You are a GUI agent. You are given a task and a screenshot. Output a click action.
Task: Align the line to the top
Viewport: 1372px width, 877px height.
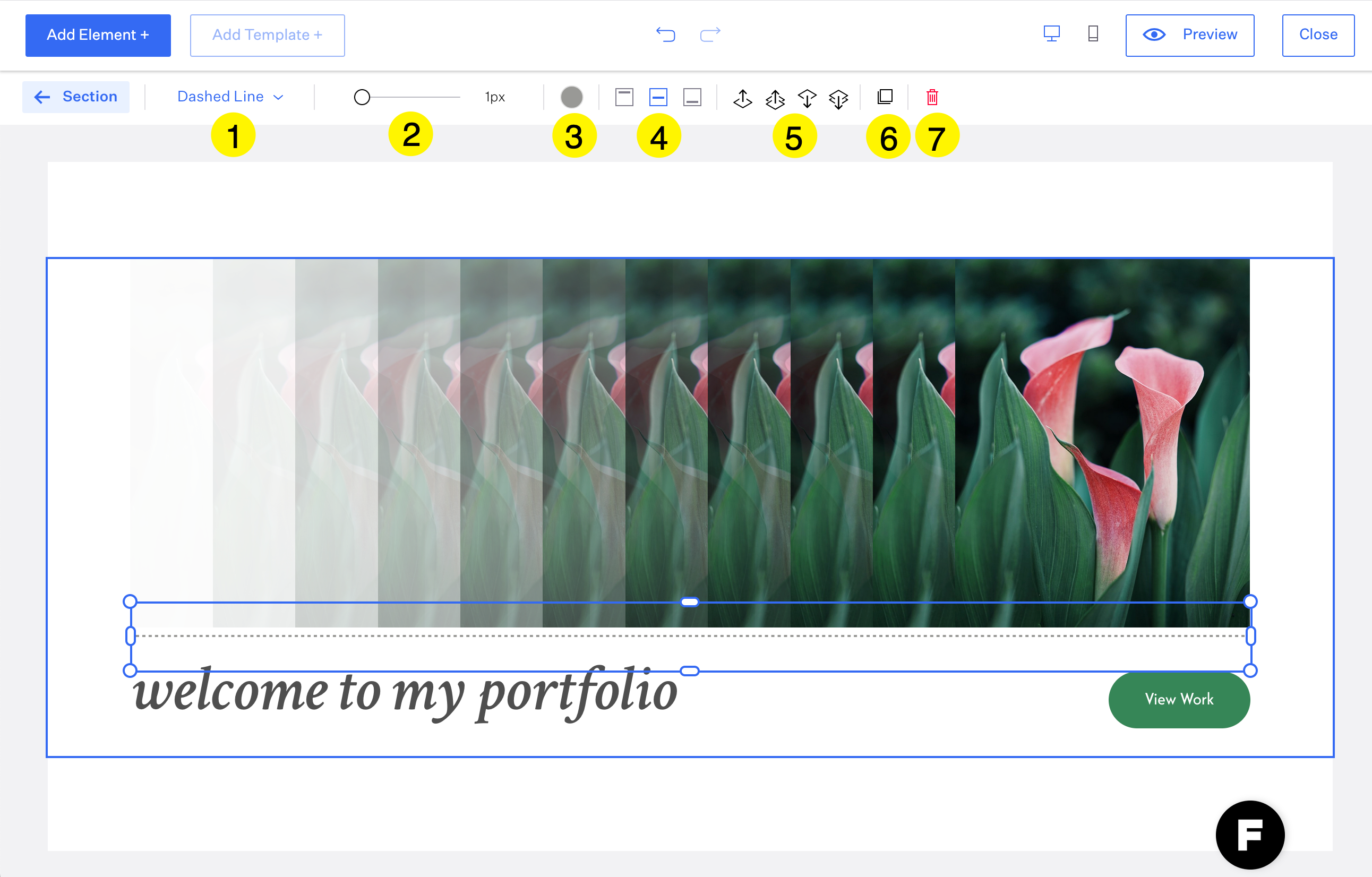(625, 98)
